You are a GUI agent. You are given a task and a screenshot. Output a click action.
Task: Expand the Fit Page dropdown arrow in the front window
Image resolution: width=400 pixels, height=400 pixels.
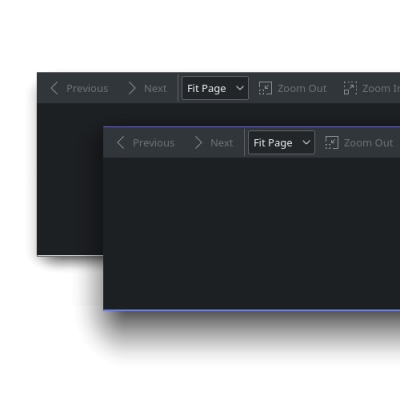[x=306, y=143]
